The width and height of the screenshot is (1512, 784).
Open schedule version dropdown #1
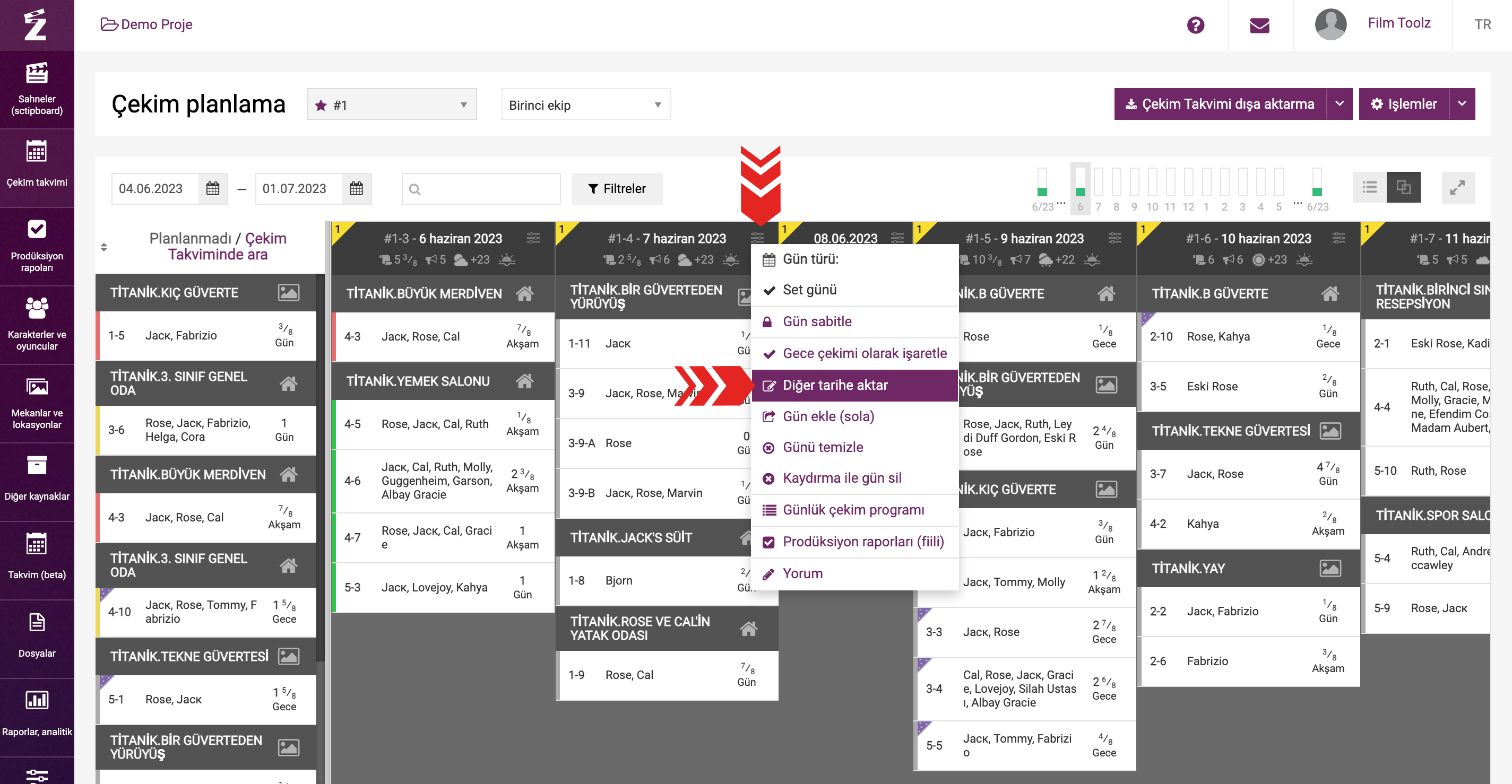point(392,104)
